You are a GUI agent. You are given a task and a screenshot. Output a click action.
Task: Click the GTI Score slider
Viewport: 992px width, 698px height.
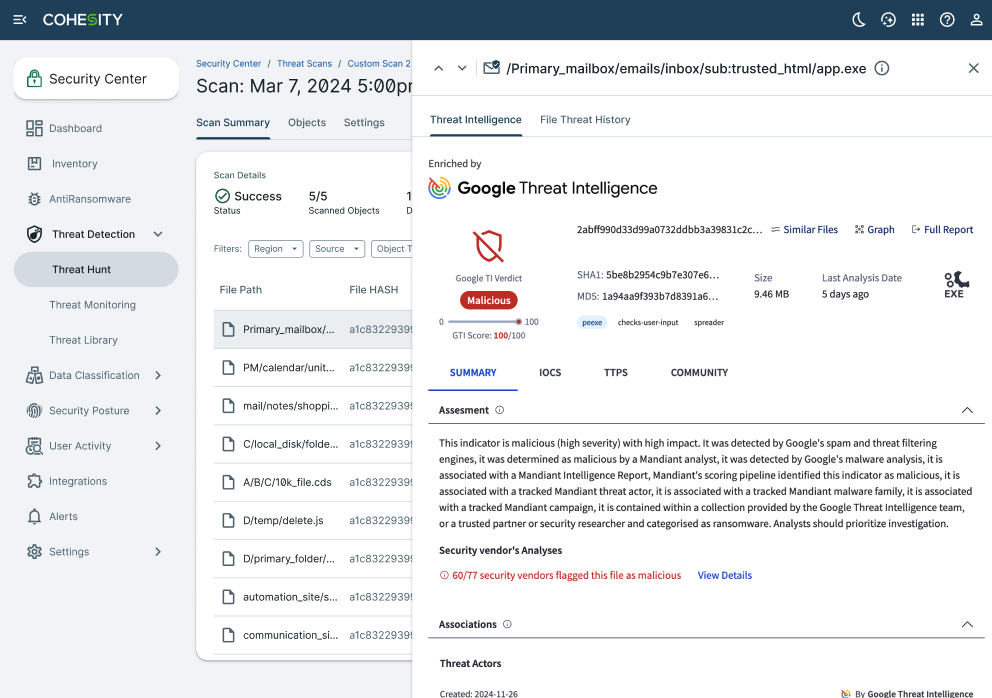pyautogui.click(x=482, y=322)
